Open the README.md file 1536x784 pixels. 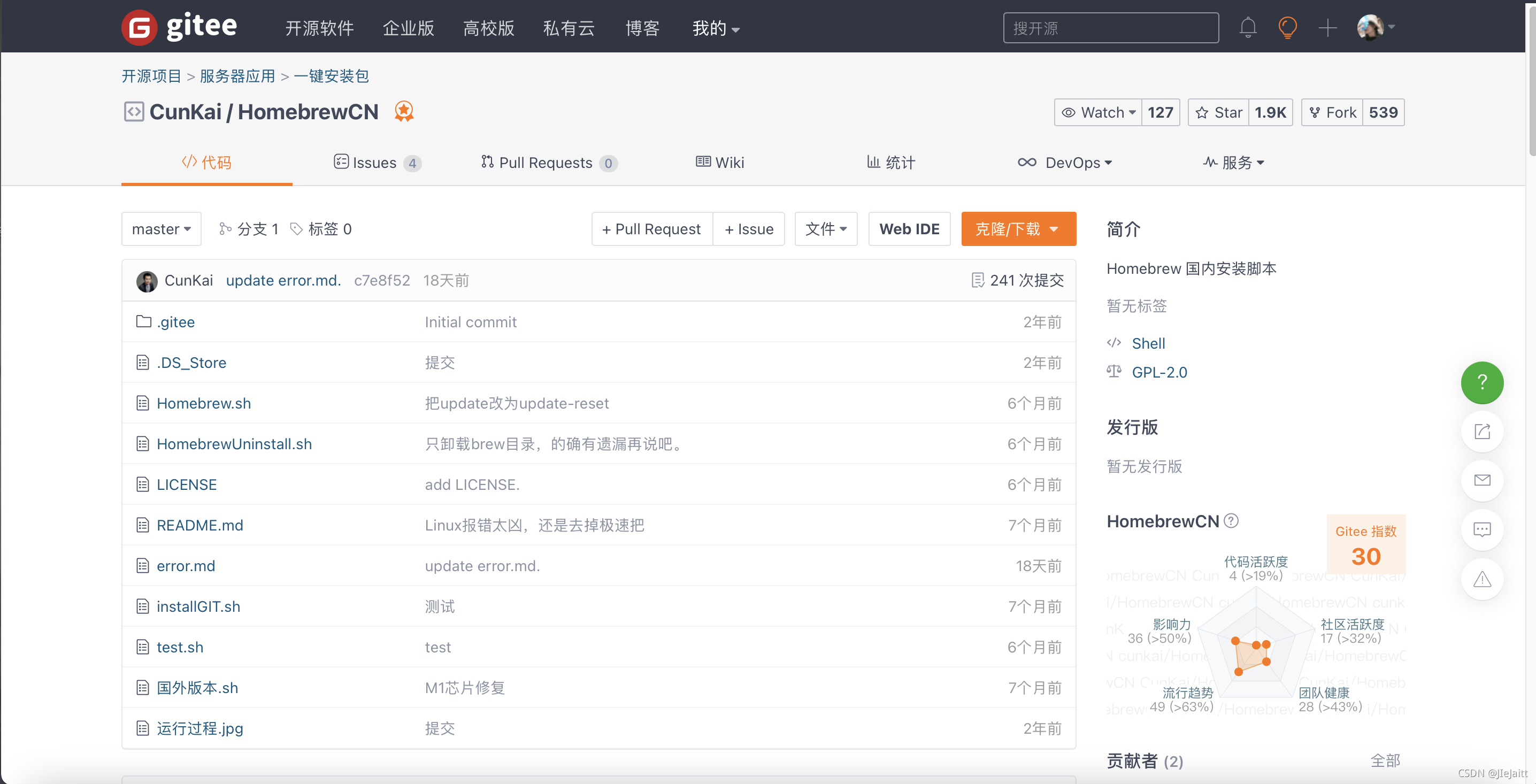[199, 525]
